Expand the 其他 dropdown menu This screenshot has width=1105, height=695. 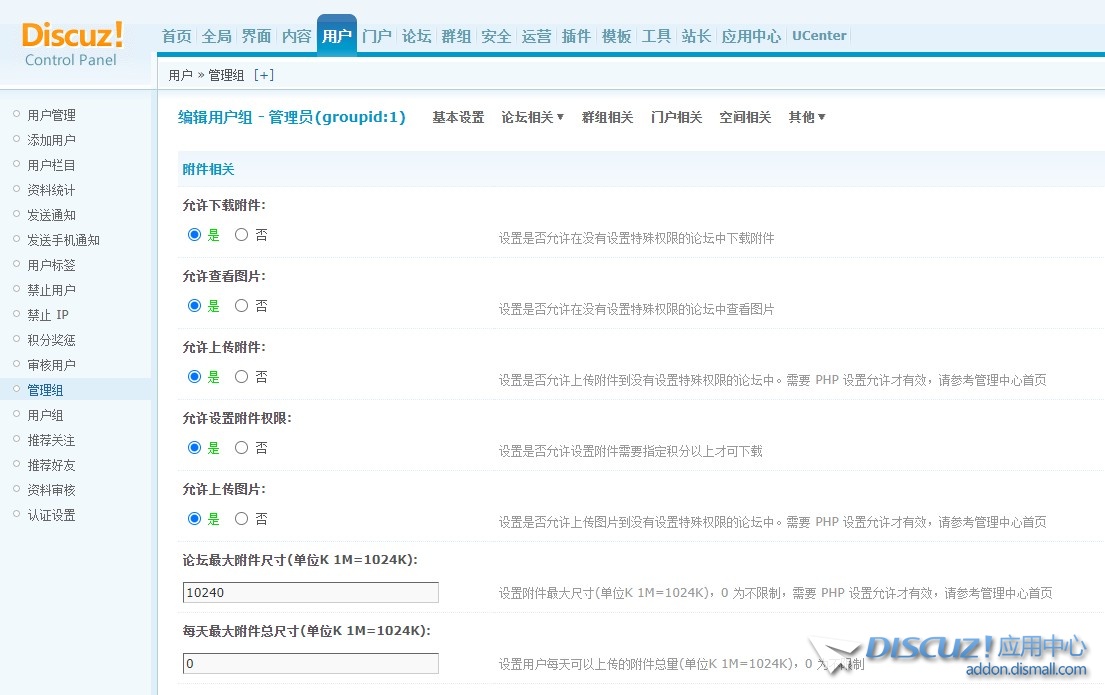point(806,117)
